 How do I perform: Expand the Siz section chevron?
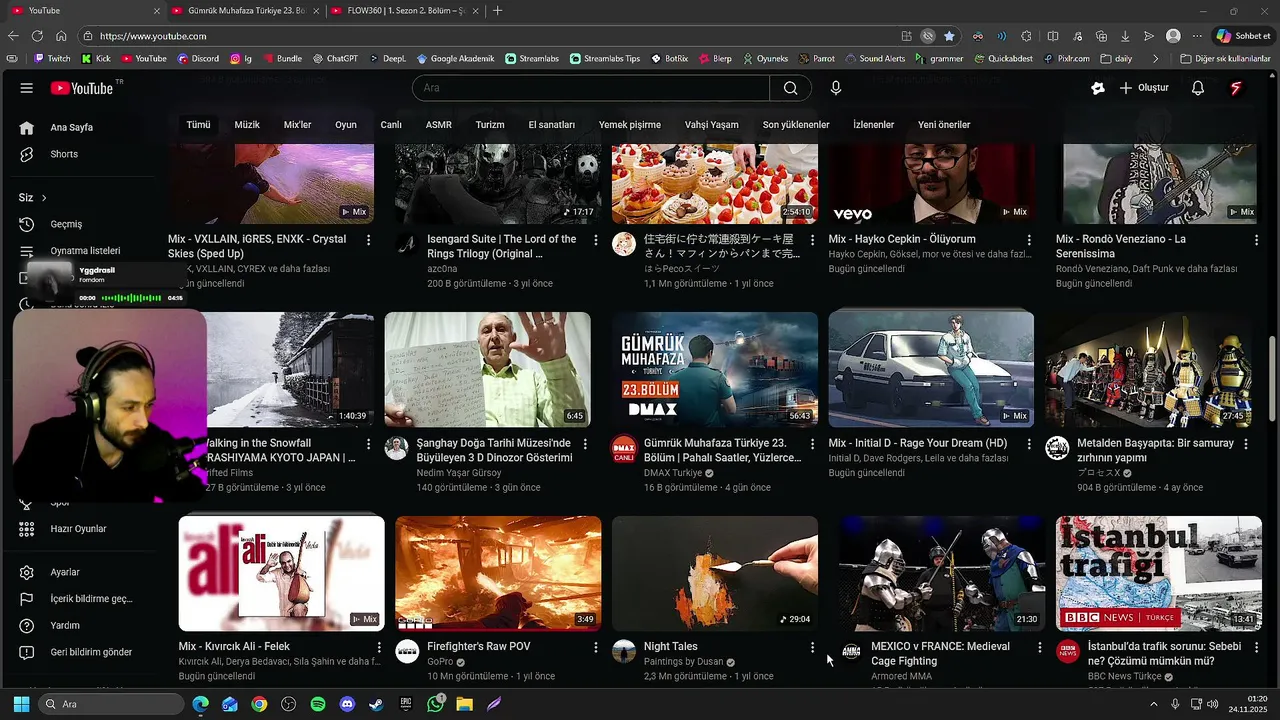(x=44, y=198)
